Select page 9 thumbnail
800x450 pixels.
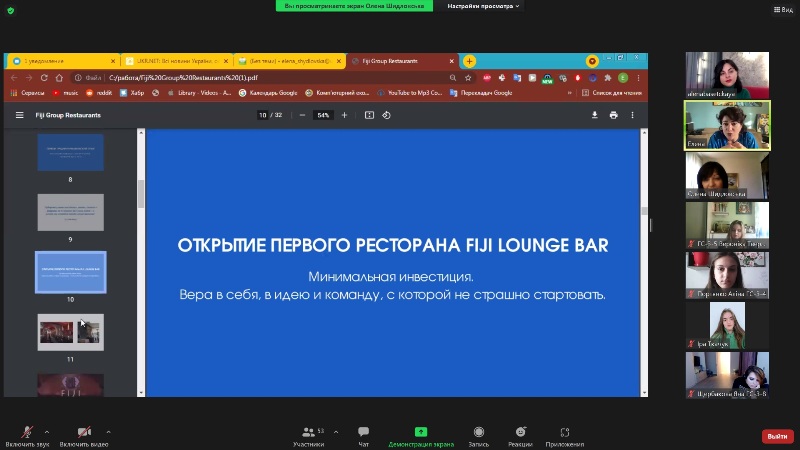click(70, 212)
